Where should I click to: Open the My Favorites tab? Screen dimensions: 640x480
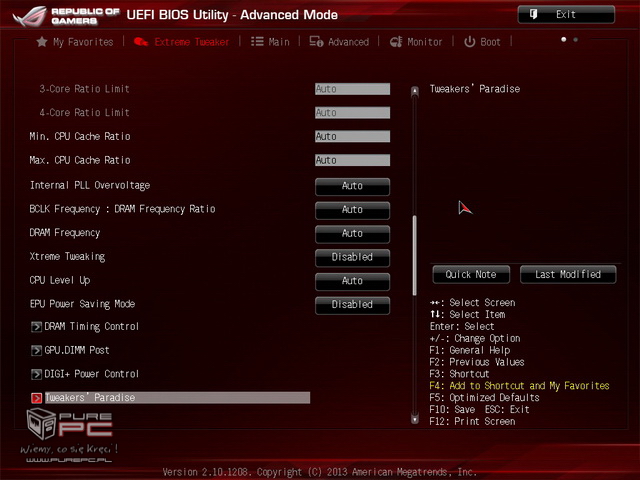(75, 42)
